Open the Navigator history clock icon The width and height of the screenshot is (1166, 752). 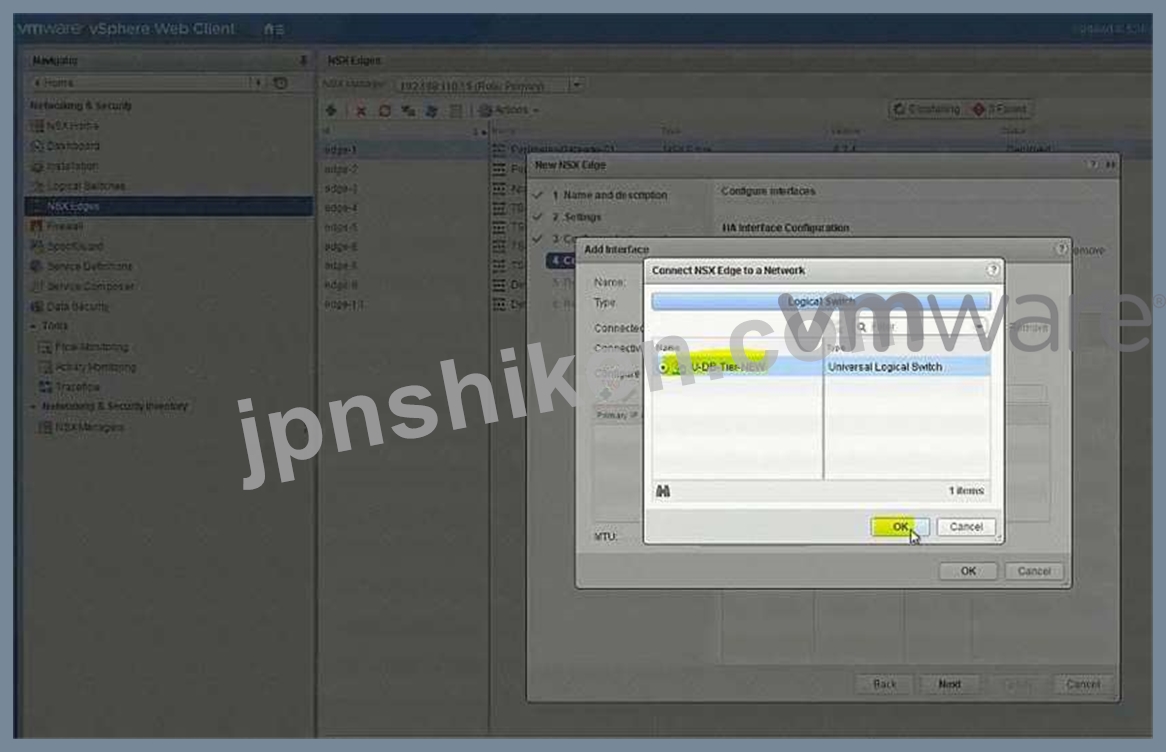tap(280, 83)
